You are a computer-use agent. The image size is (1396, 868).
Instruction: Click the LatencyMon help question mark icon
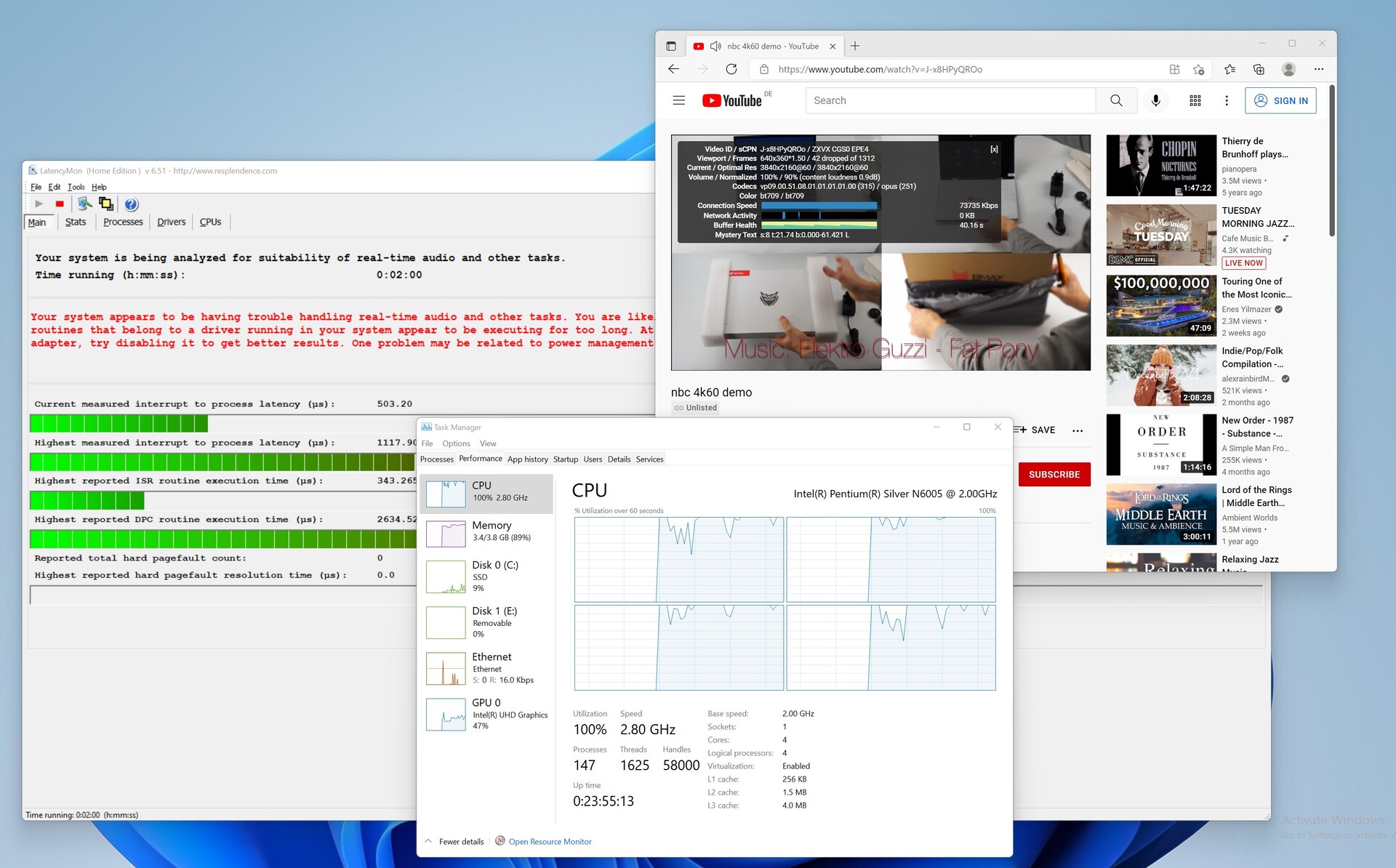[x=131, y=204]
